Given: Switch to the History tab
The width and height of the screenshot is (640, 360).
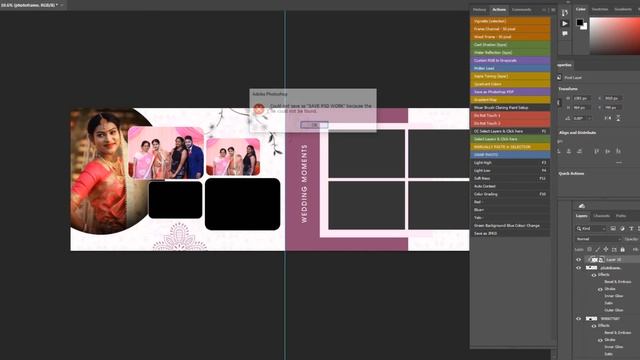Looking at the screenshot, I should [480, 10].
